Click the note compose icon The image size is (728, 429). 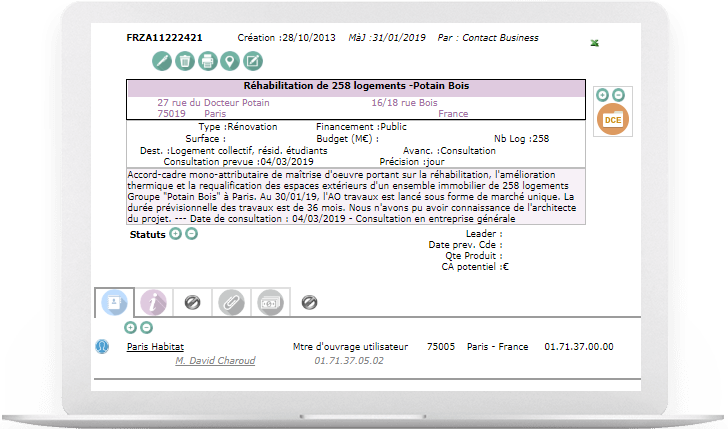pos(253,61)
